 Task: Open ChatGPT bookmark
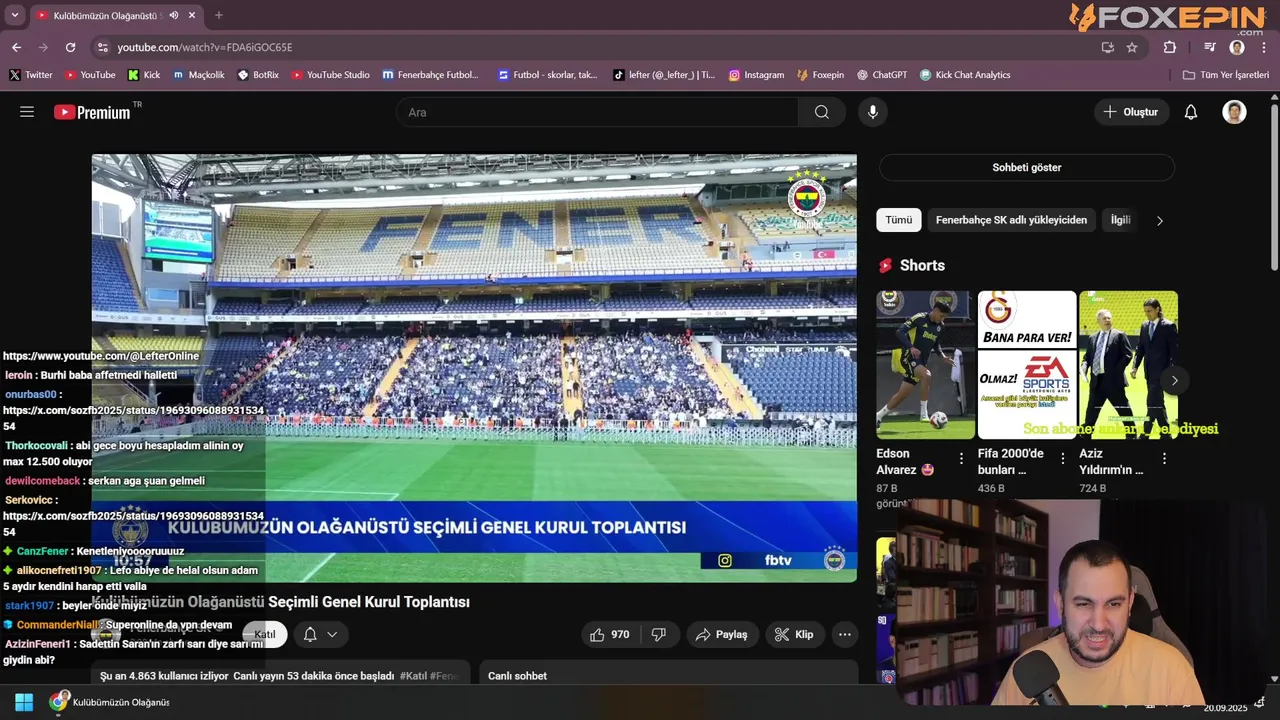881,75
